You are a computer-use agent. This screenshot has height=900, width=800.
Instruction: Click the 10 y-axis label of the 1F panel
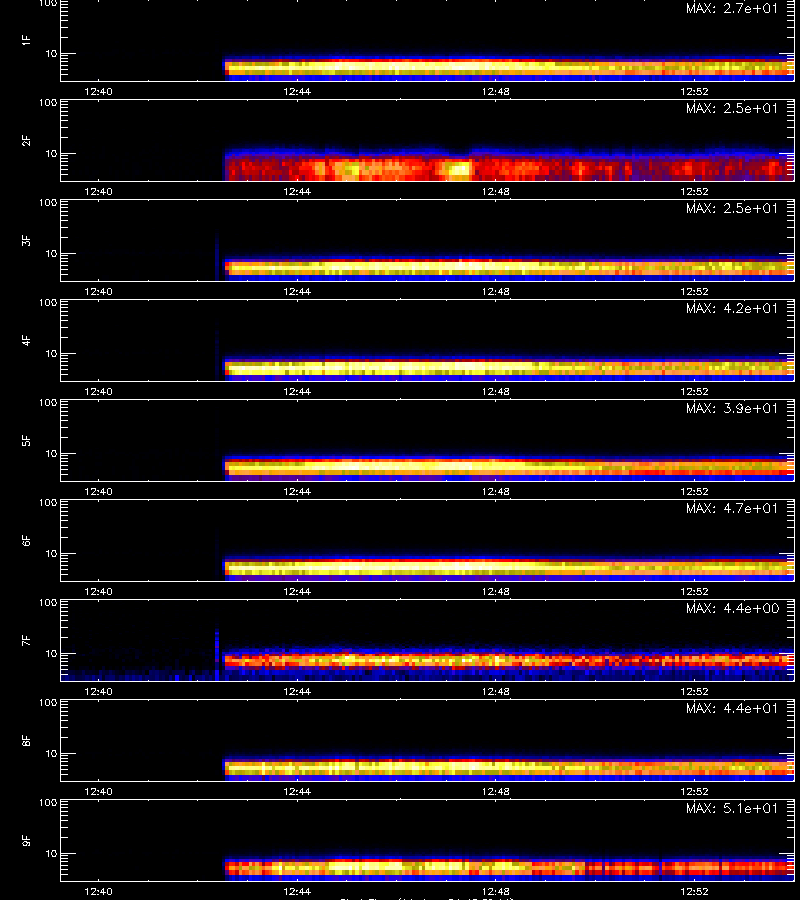point(51,53)
